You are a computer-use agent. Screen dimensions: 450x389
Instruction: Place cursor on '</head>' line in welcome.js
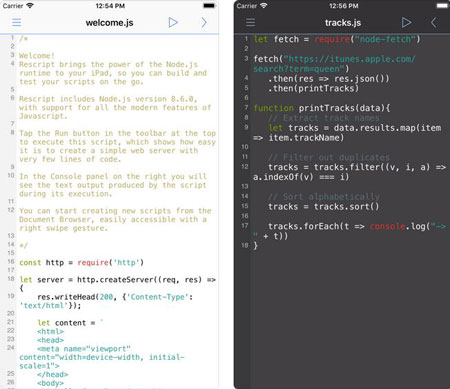pyautogui.click(x=53, y=374)
